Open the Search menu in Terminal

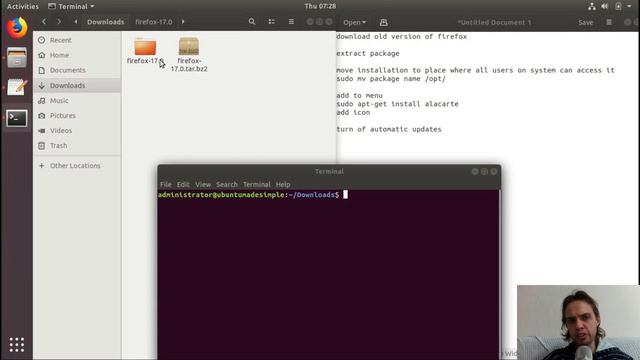pos(227,184)
